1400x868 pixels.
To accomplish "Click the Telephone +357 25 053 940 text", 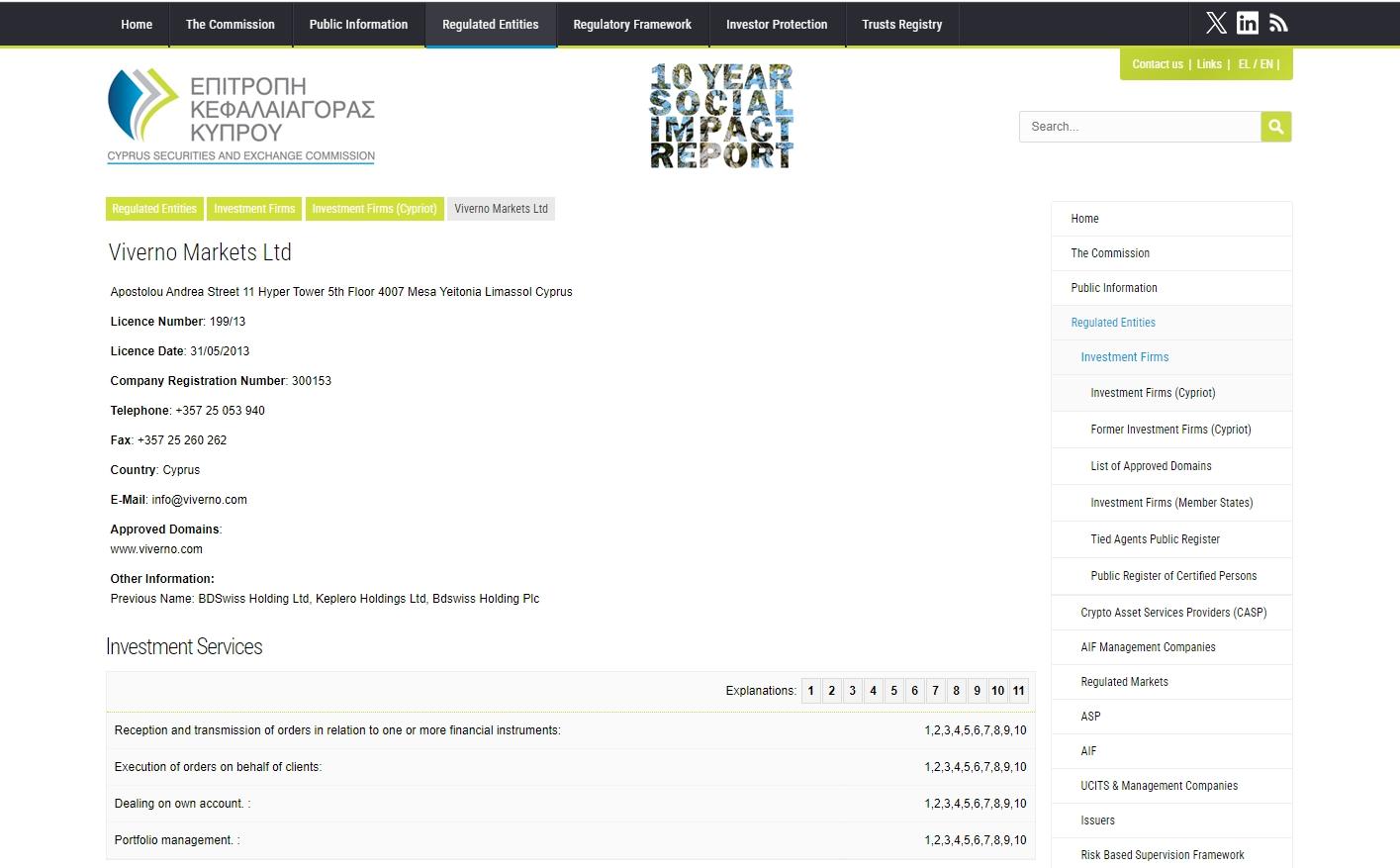I will [x=188, y=411].
